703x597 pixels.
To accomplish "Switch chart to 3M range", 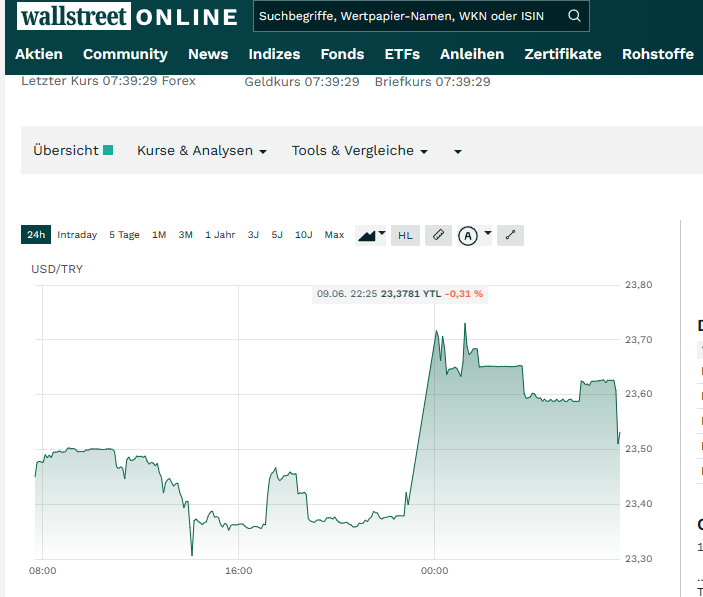I will point(186,235).
